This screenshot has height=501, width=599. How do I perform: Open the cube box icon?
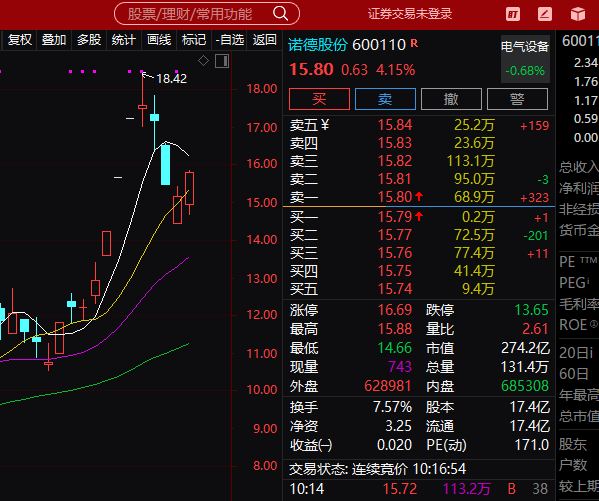[x=578, y=15]
